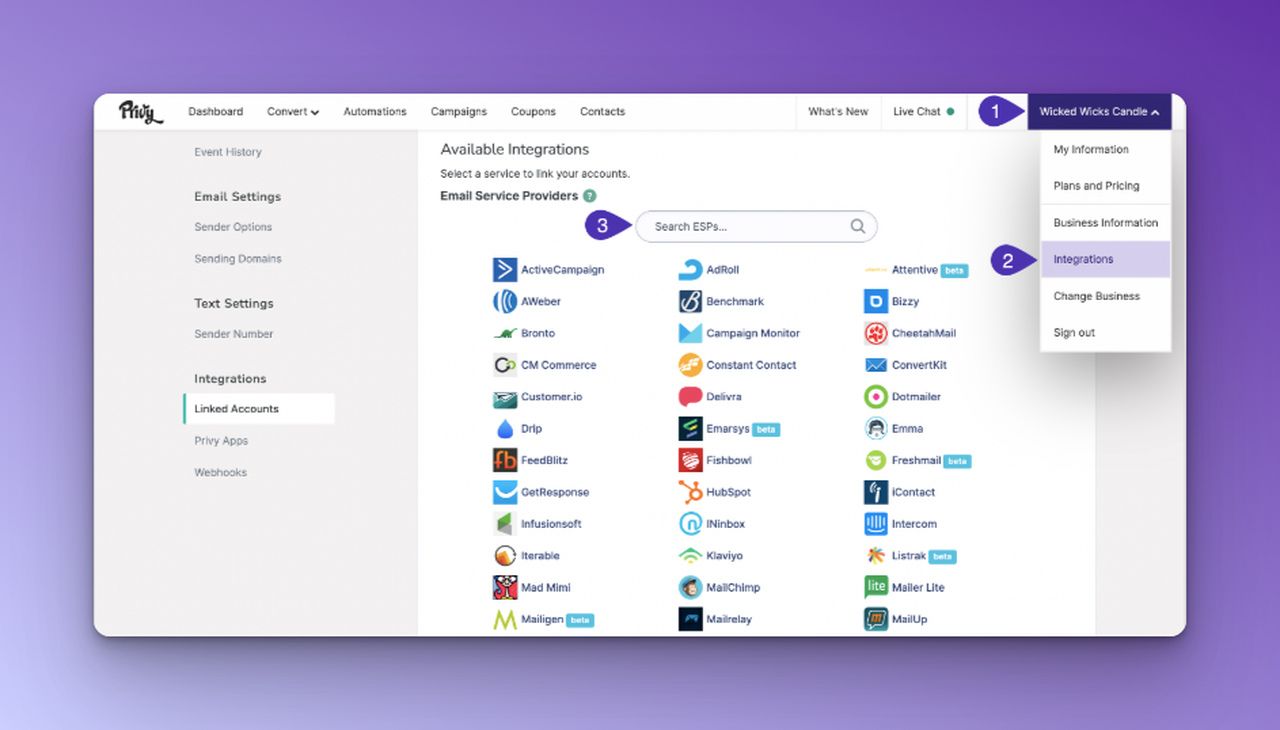Open the Customer.io icon
The height and width of the screenshot is (730, 1280).
[x=505, y=397]
